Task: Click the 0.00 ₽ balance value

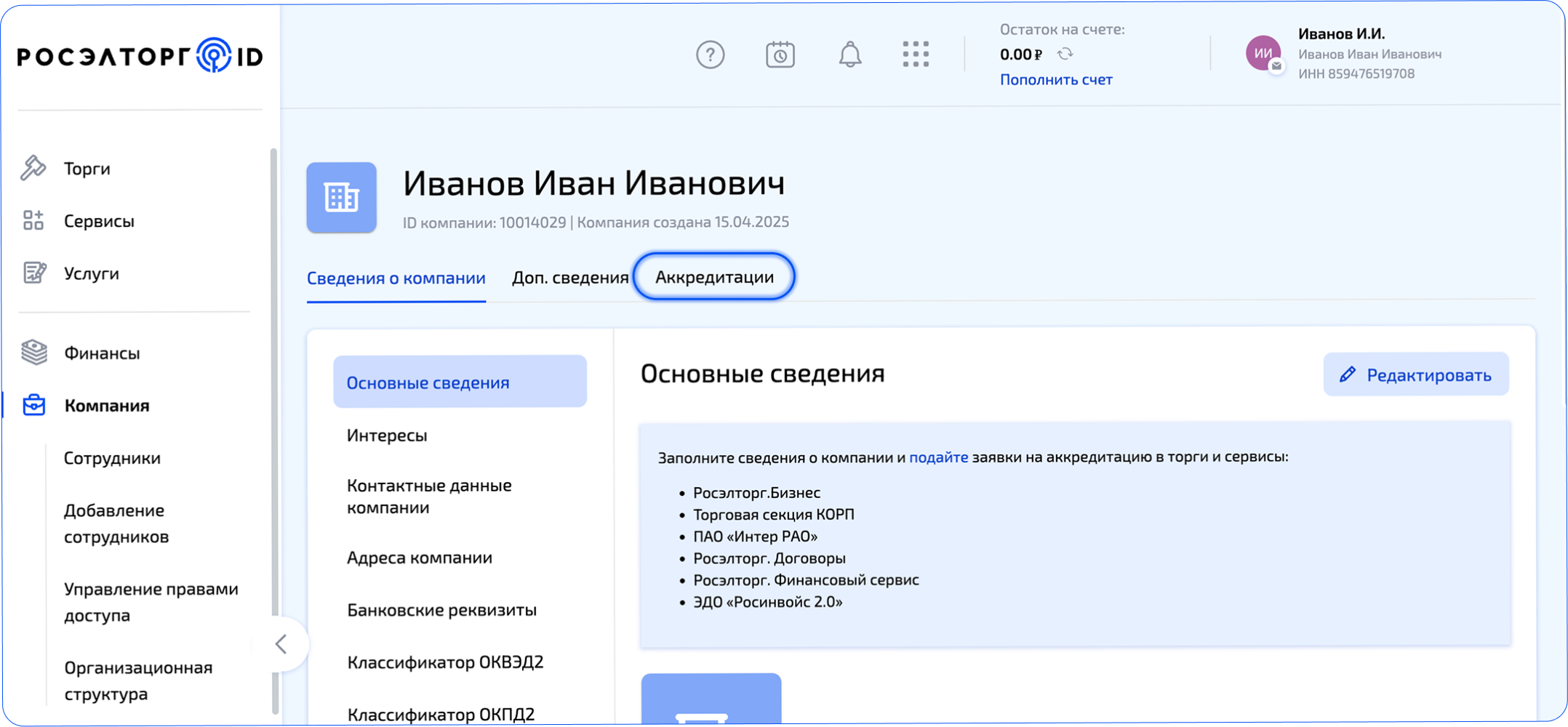Action: coord(1021,55)
